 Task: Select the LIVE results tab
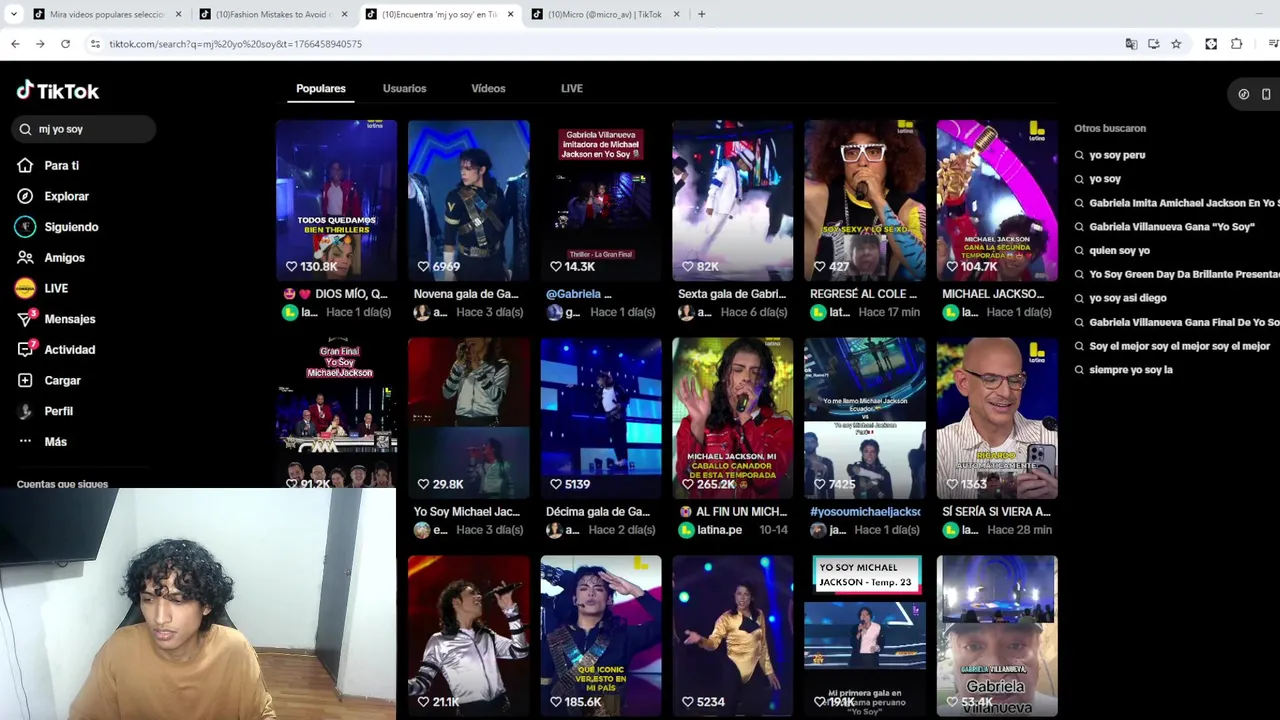pos(572,88)
